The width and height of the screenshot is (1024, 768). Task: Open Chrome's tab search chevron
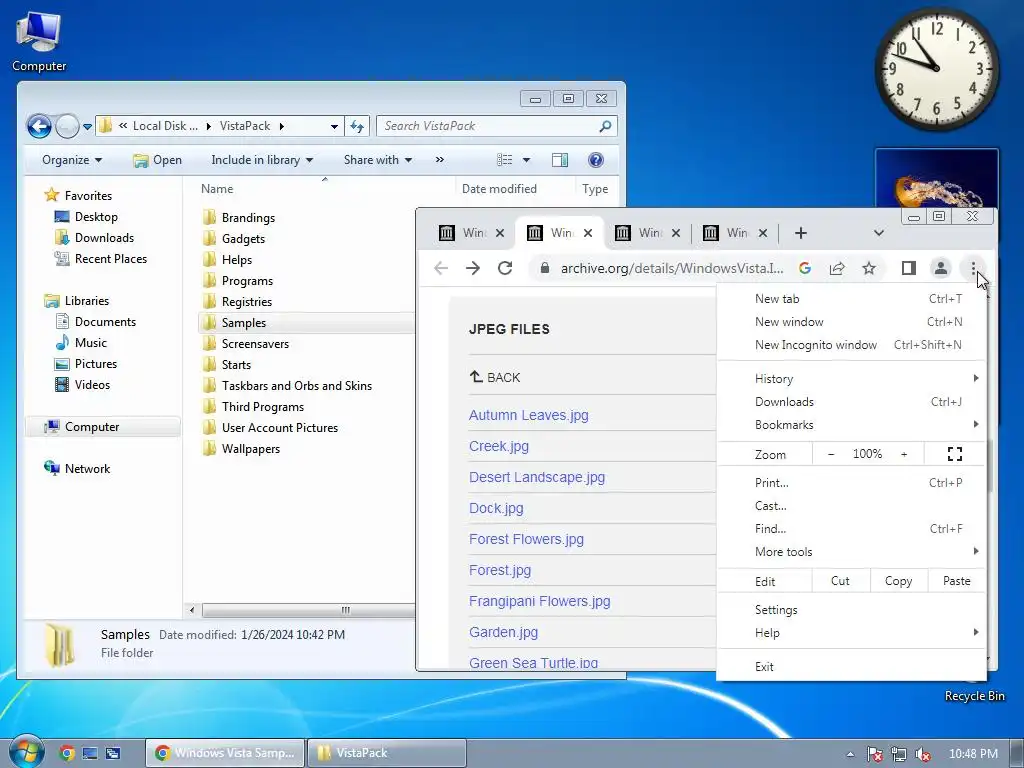(x=879, y=233)
